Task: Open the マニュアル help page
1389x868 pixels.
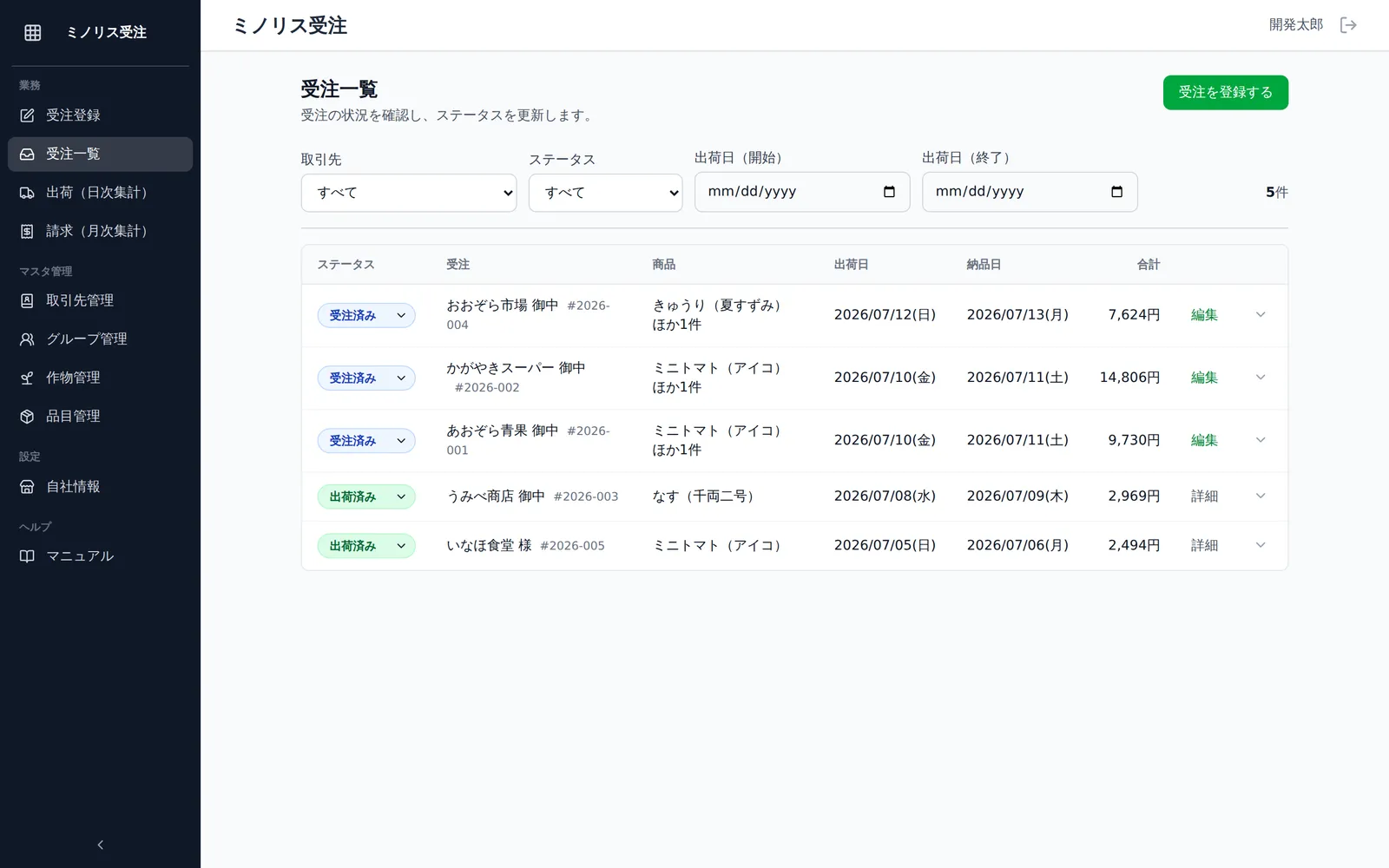Action: 100,556
